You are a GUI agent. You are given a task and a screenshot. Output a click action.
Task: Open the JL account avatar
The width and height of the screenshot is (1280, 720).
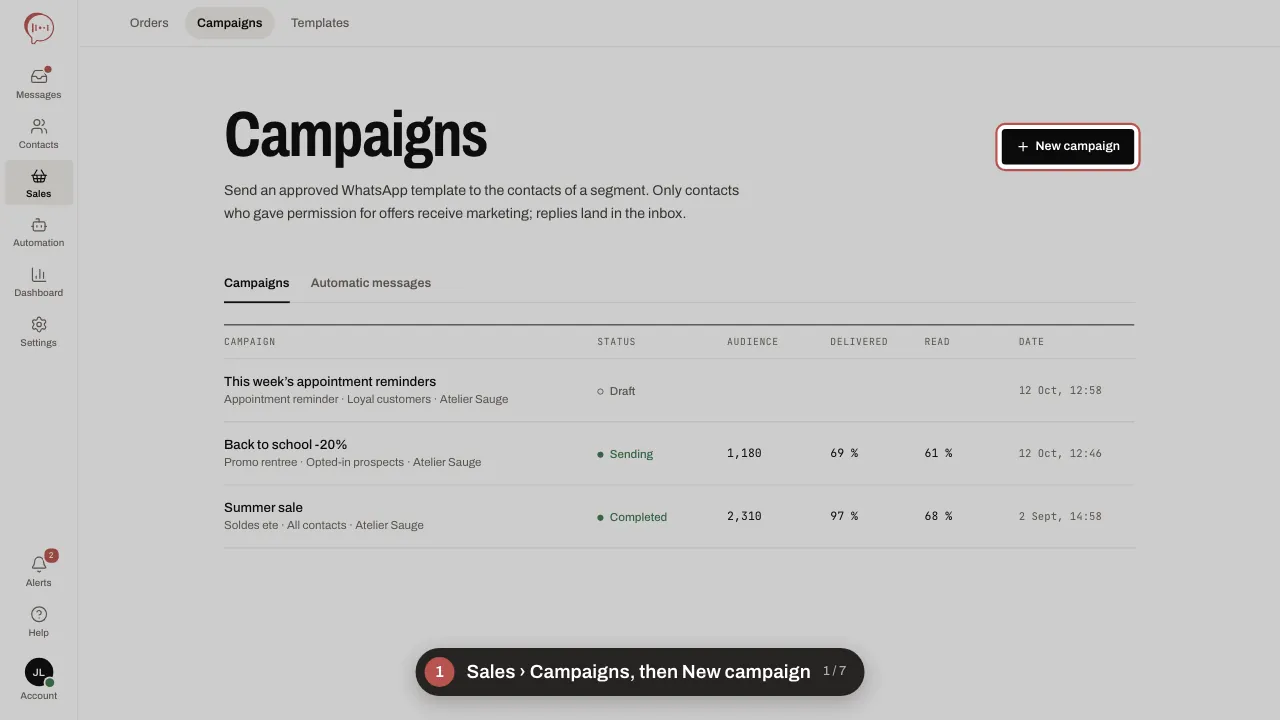(x=39, y=672)
